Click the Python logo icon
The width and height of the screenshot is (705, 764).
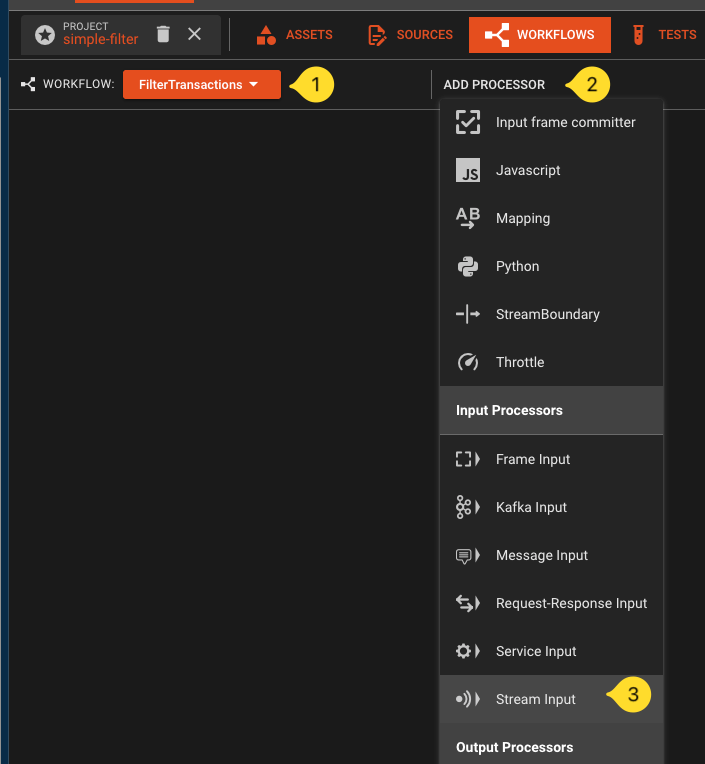pos(468,266)
